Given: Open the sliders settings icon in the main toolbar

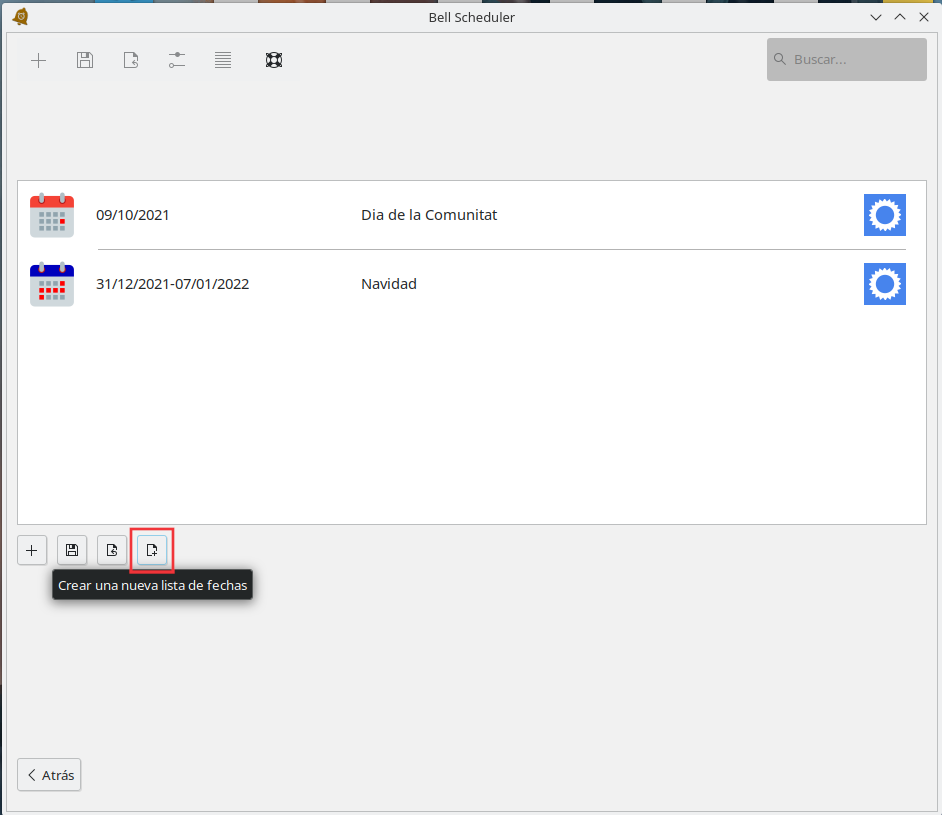Looking at the screenshot, I should (x=177, y=60).
